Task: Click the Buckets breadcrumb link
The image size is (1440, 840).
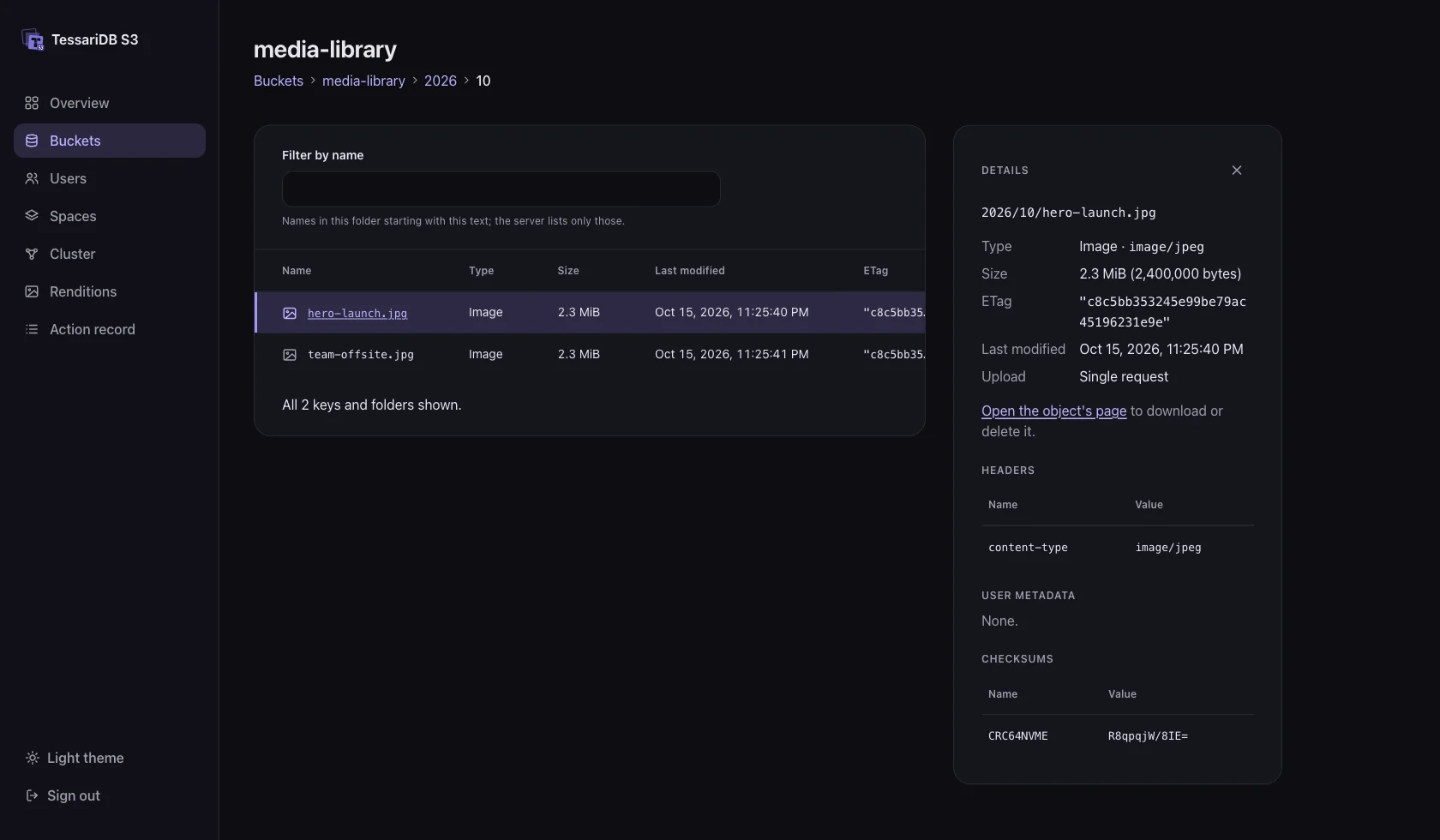Action: pos(279,81)
